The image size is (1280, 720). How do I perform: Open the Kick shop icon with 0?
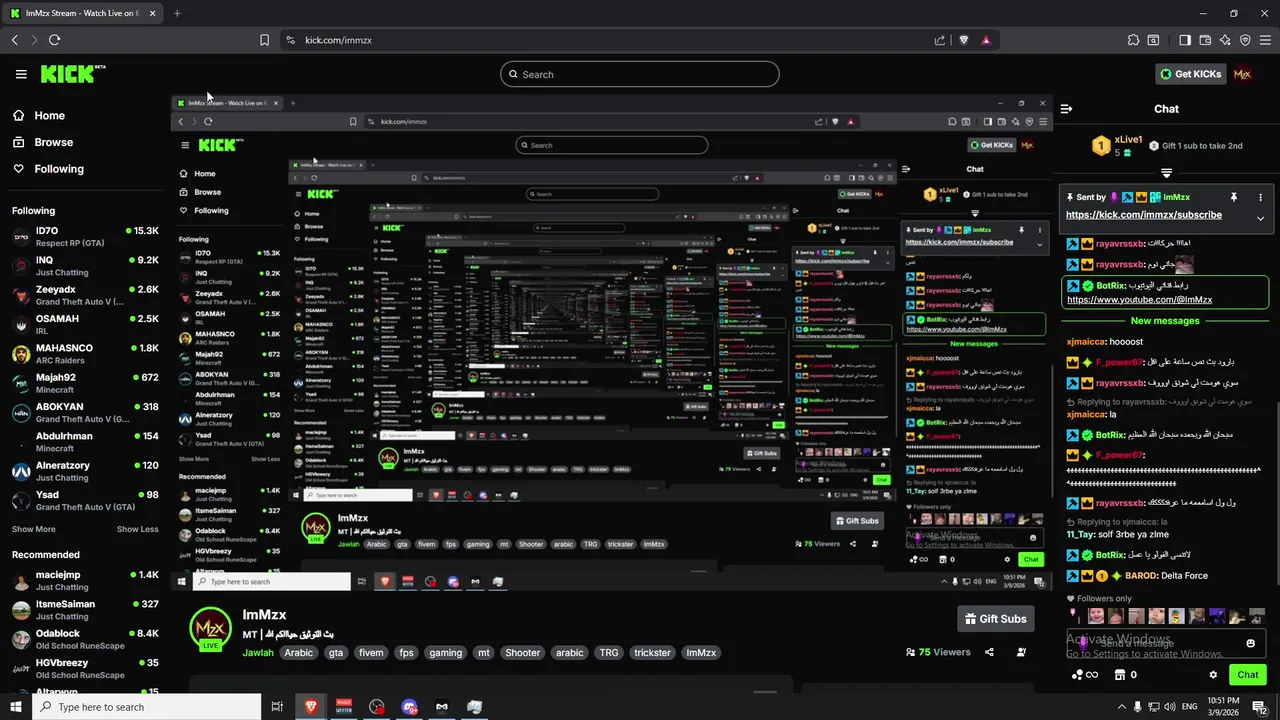coord(1125,675)
